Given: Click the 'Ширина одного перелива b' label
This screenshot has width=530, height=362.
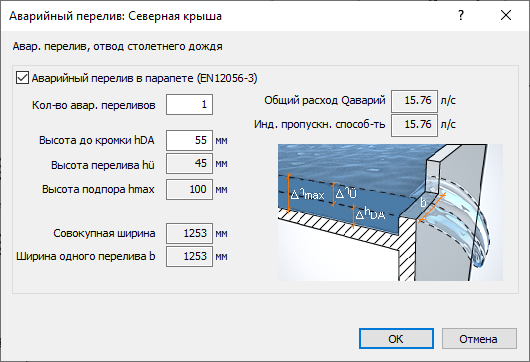Looking at the screenshot, I should pyautogui.click(x=86, y=257).
